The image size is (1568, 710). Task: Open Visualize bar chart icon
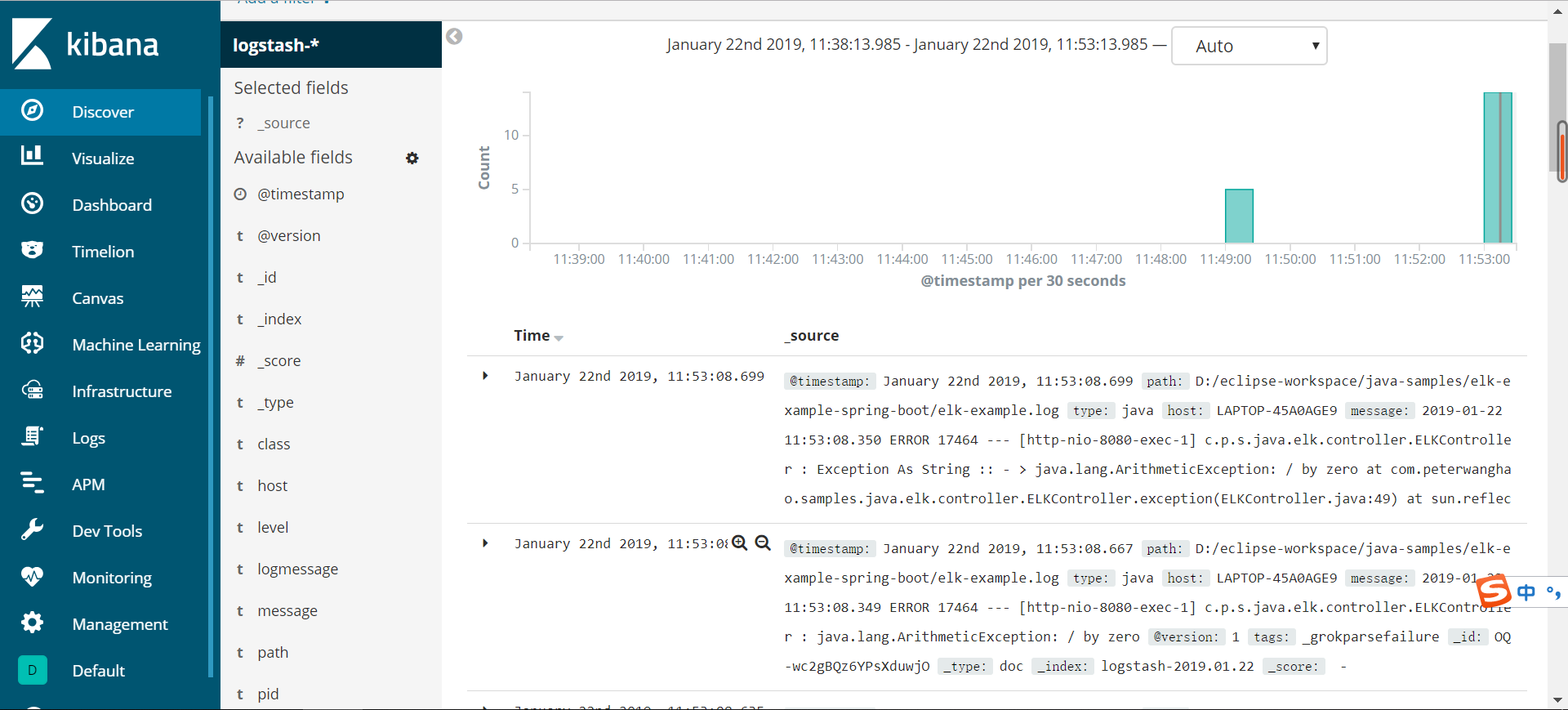pos(33,156)
